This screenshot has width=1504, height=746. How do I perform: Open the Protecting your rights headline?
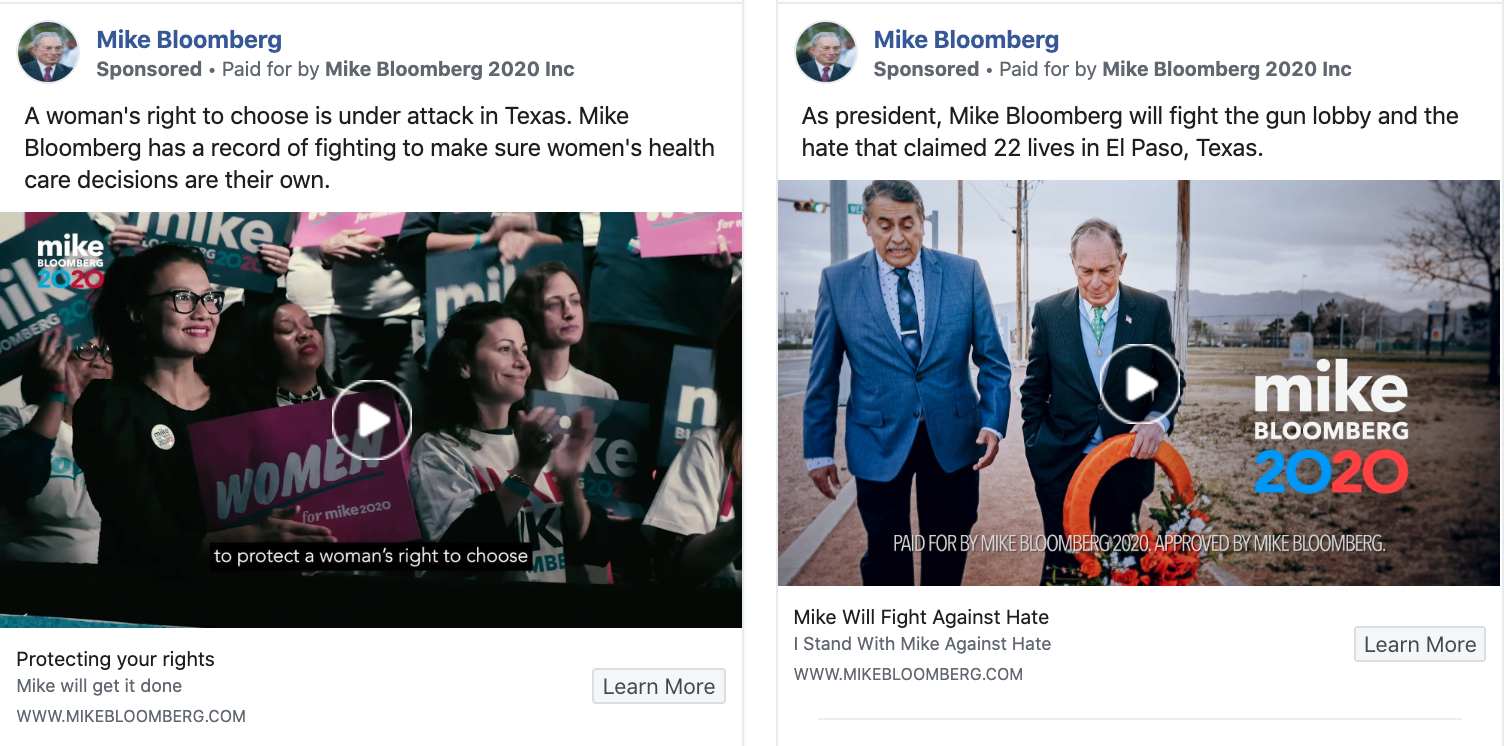116,659
